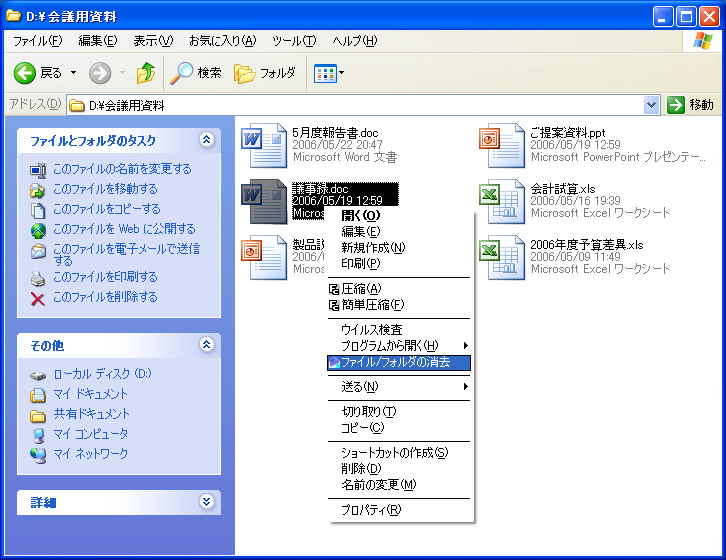Click the printer task icon

point(38,278)
